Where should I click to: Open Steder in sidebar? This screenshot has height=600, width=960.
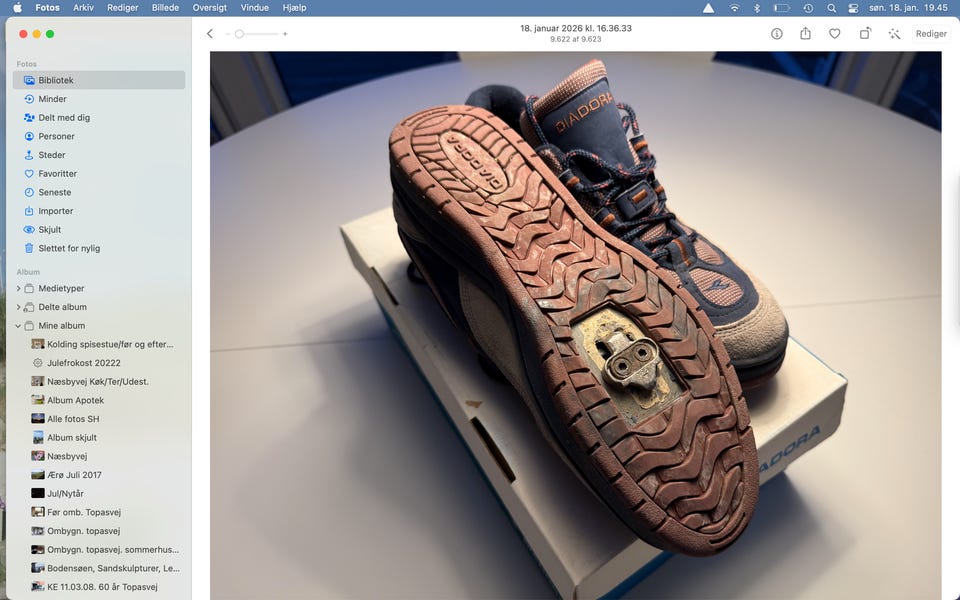[99, 155]
